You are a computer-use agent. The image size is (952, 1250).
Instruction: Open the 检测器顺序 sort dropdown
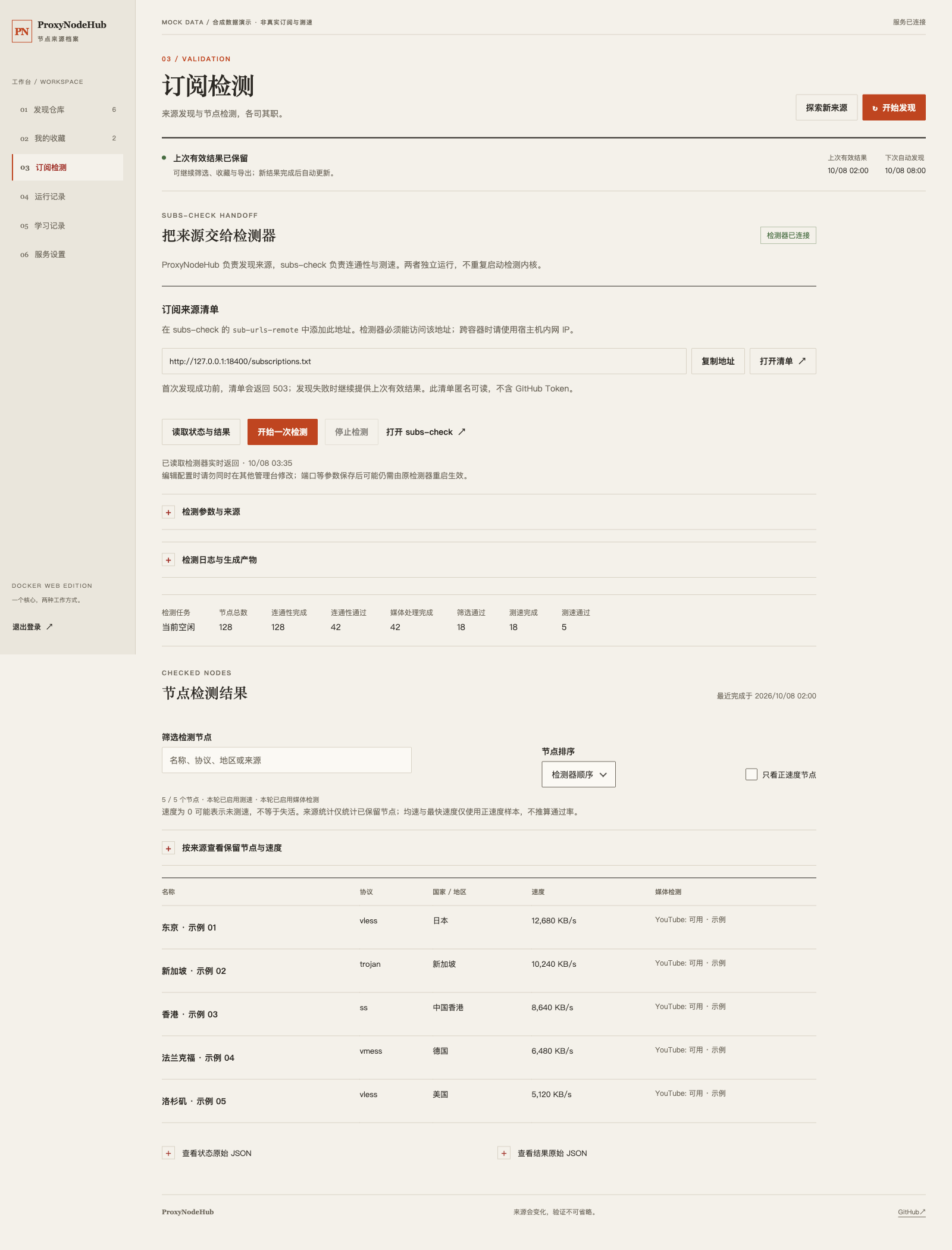pyautogui.click(x=578, y=775)
